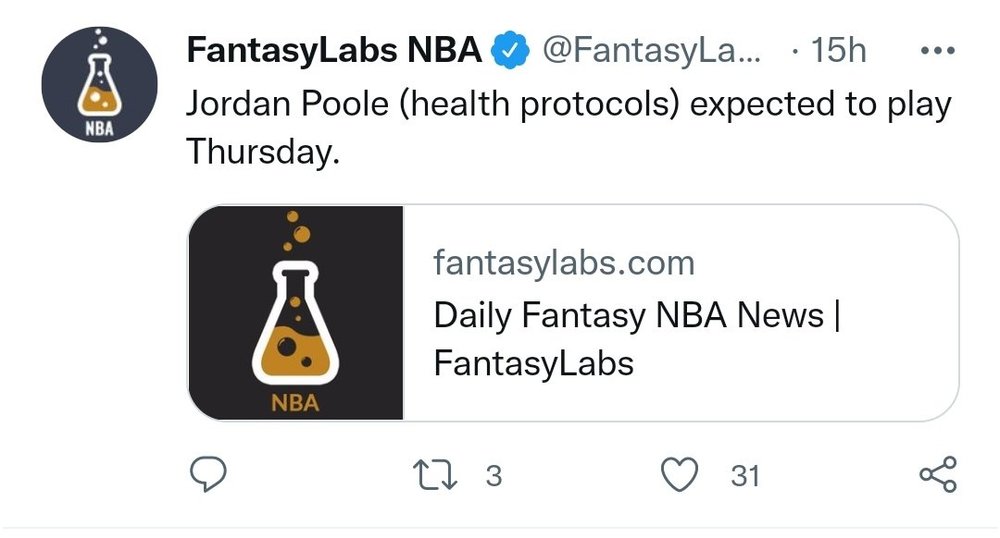
Task: Reply using the speech bubble icon
Action: point(209,475)
